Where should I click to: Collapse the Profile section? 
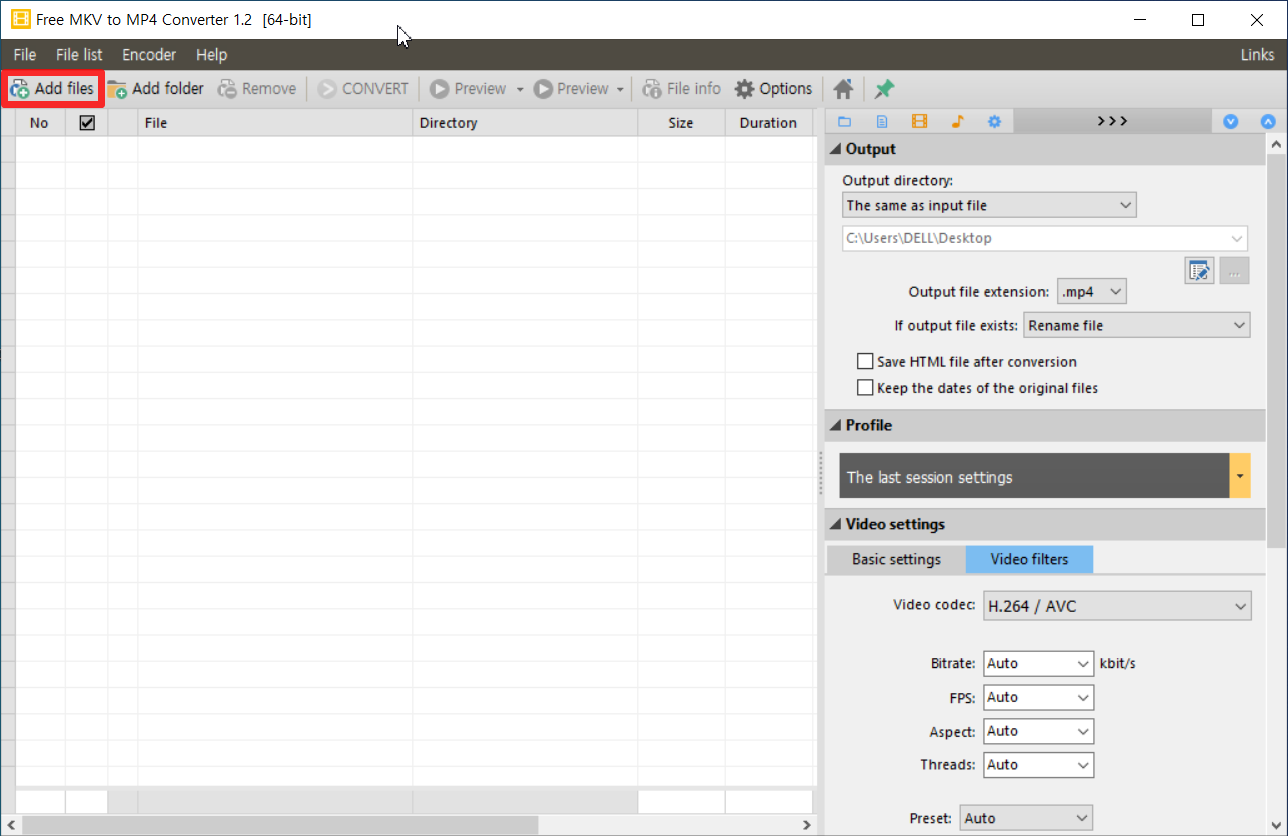[x=836, y=425]
